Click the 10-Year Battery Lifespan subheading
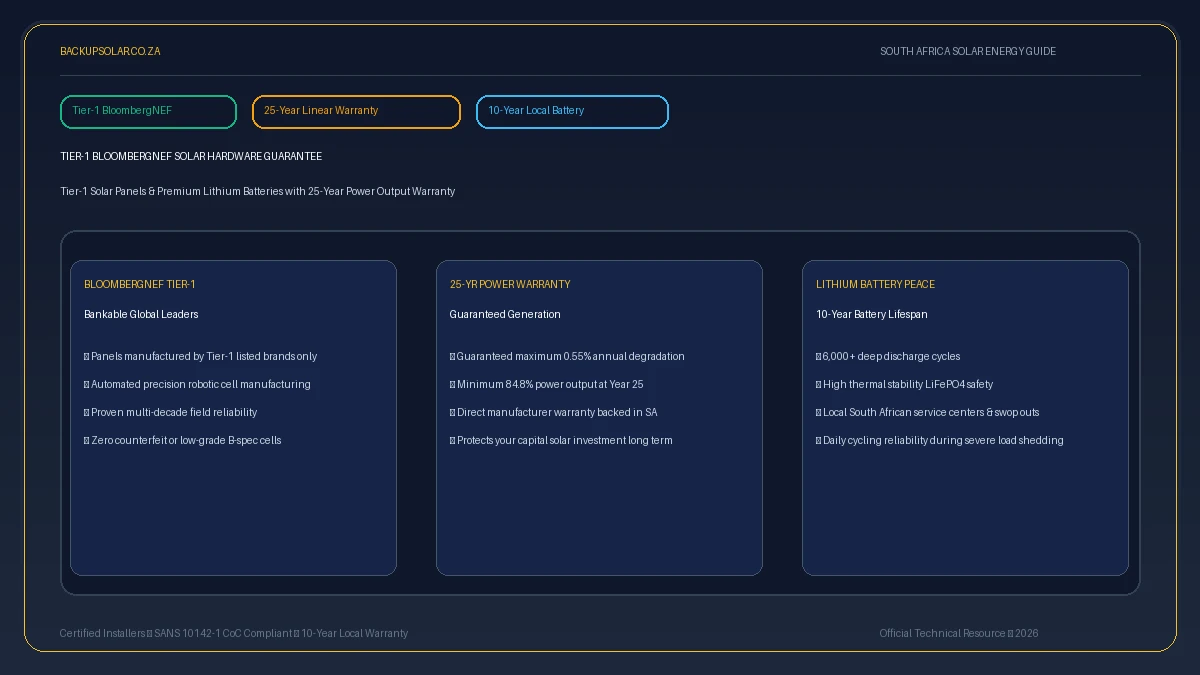Image resolution: width=1200 pixels, height=675 pixels. click(x=872, y=314)
